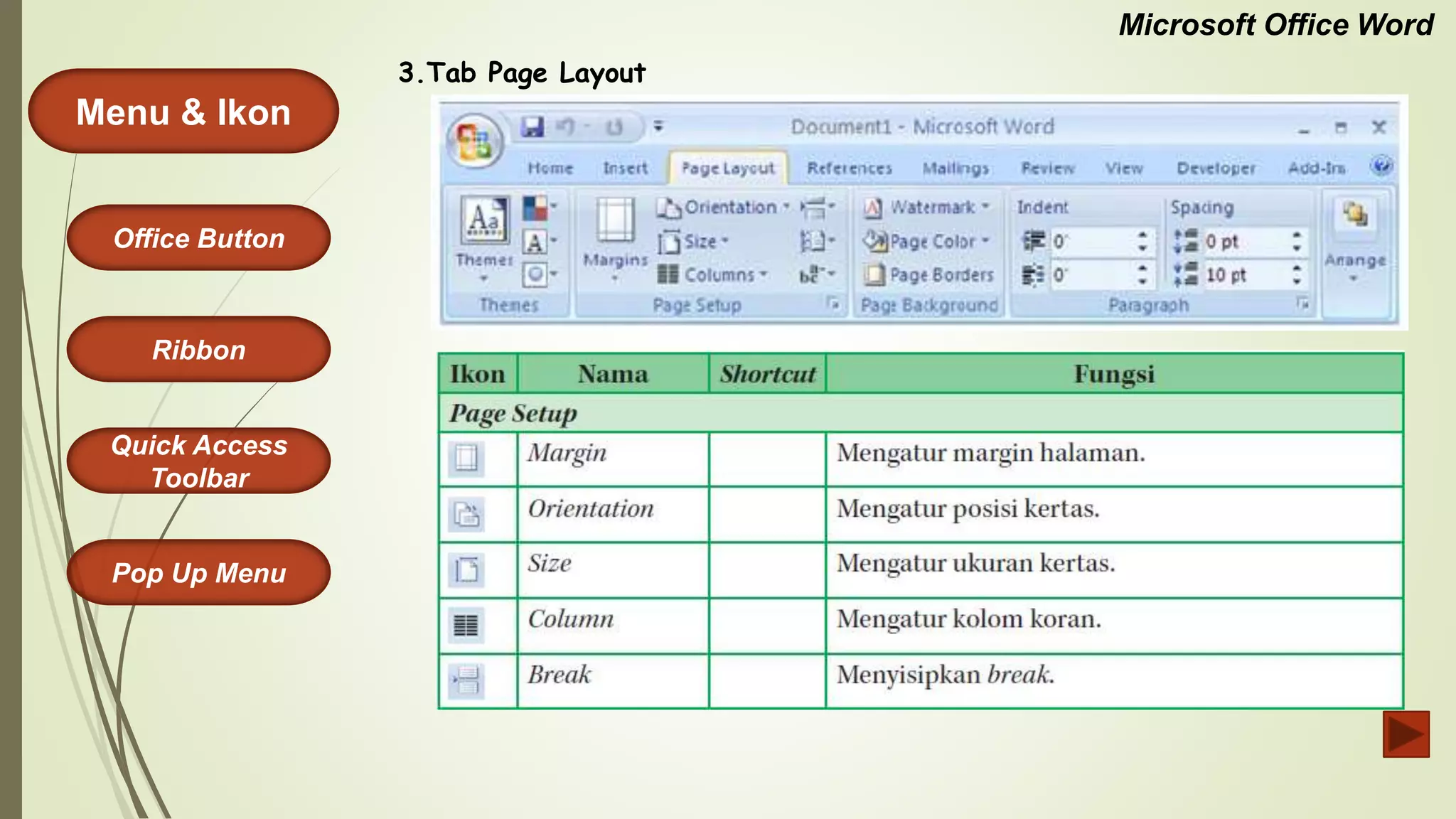Click the Pop Up Menu navigation button

(198, 572)
